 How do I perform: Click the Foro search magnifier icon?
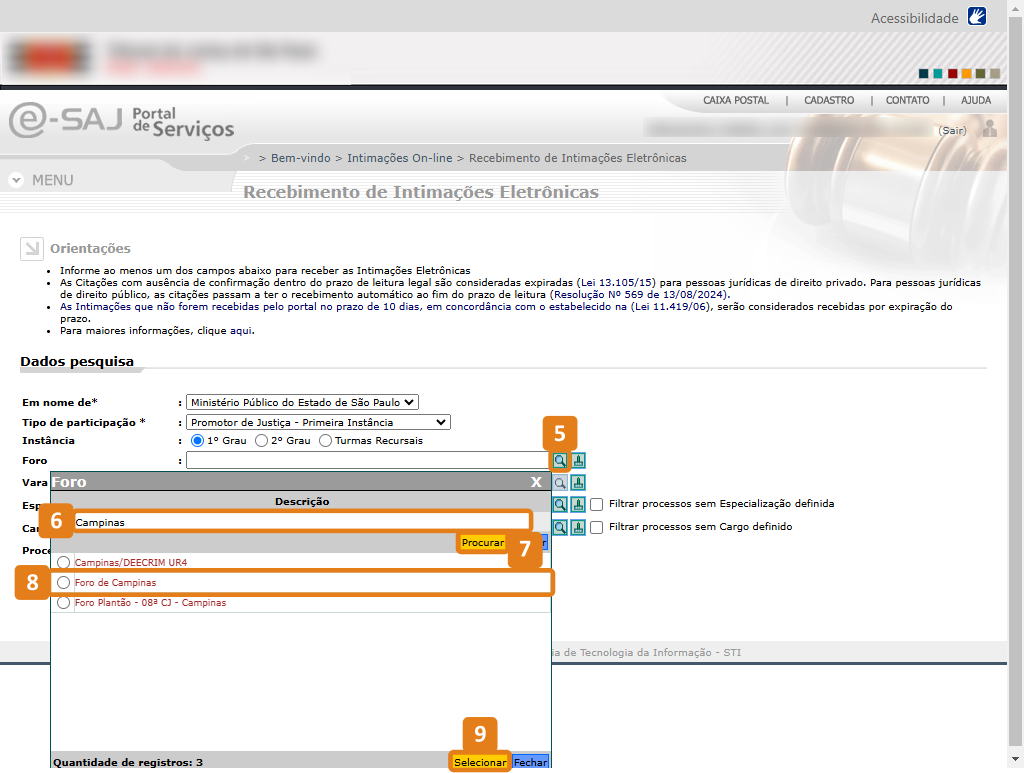pyautogui.click(x=560, y=461)
